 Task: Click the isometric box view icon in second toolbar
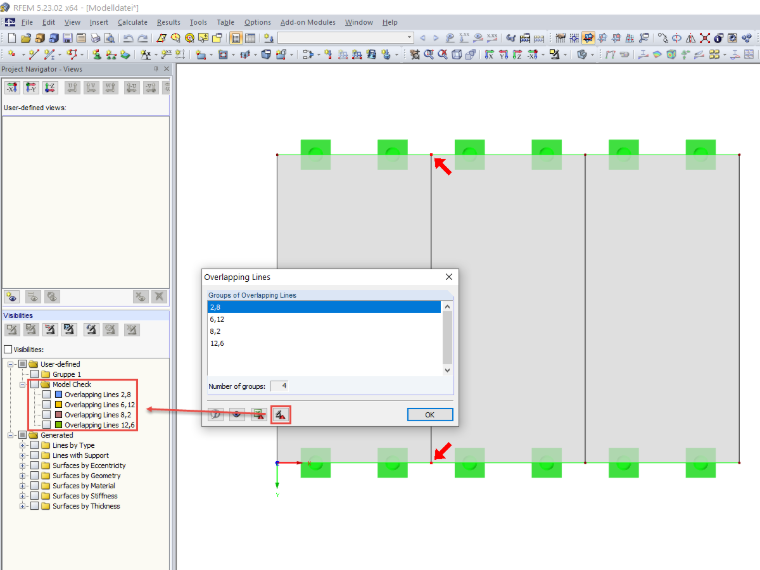tap(457, 54)
